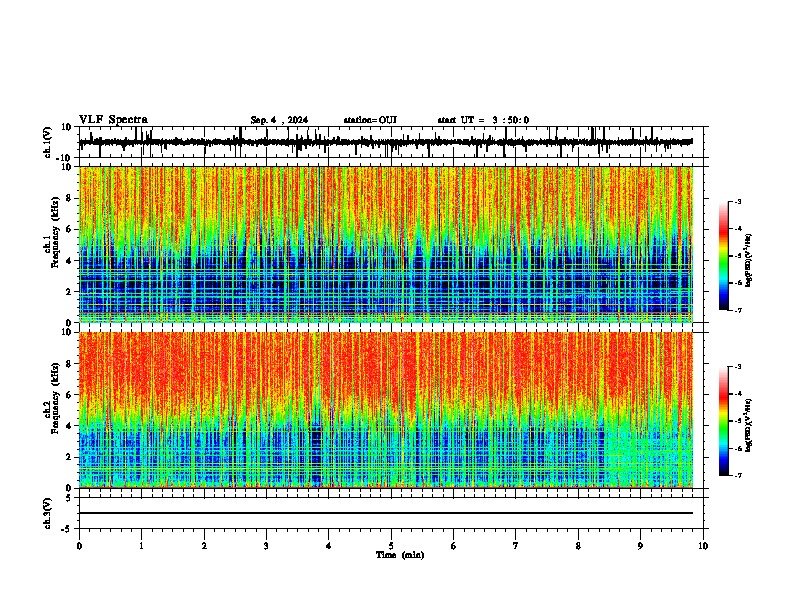Click the "ch.3(V)" axis label
The image size is (792, 612).
click(x=48, y=513)
